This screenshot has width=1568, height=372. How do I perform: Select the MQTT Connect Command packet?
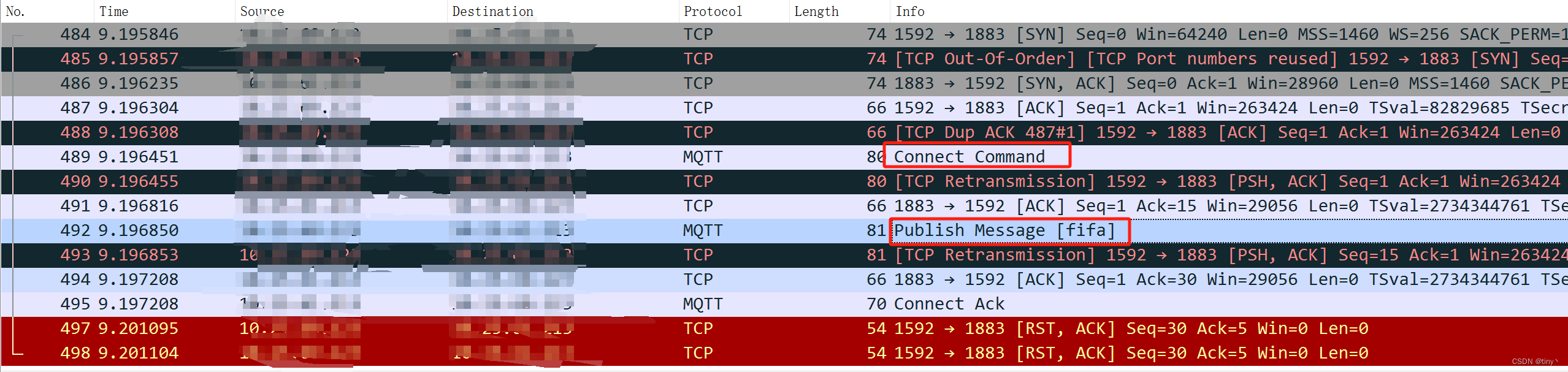coord(969,157)
